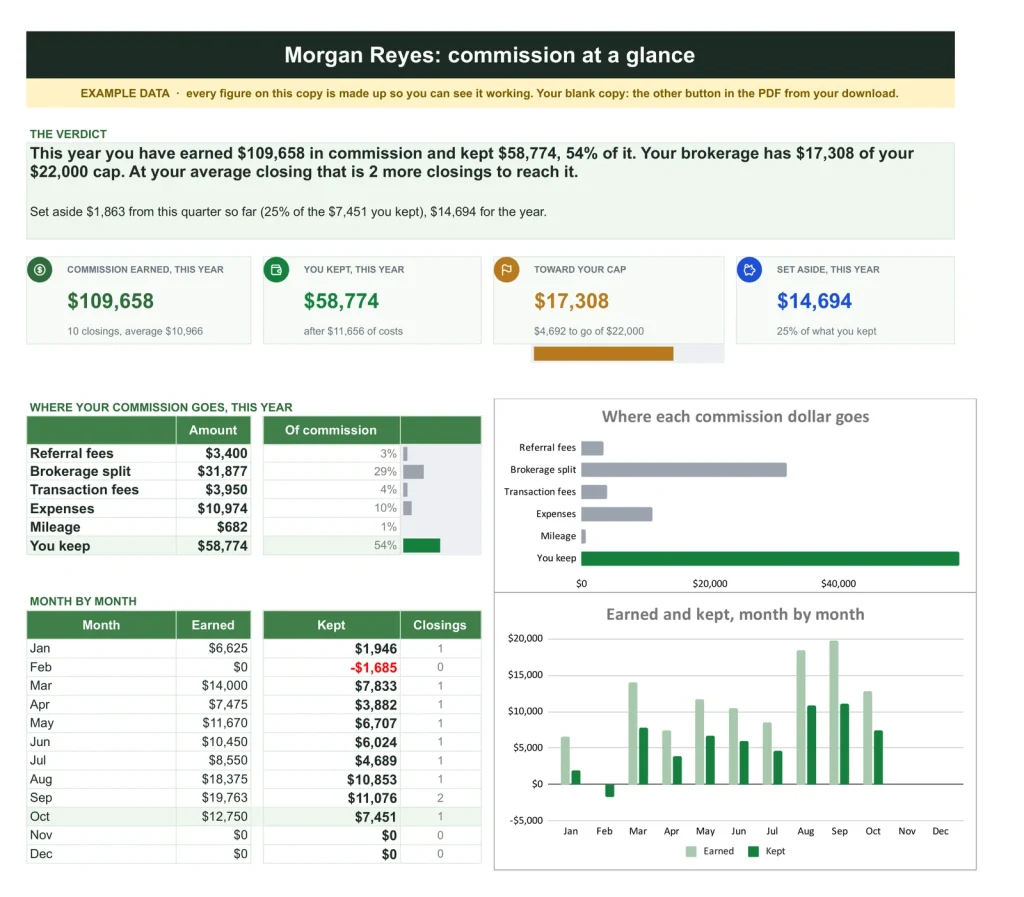Click the 10 closings, average $10,966 note
Image resolution: width=1024 pixels, height=897 pixels.
point(135,331)
